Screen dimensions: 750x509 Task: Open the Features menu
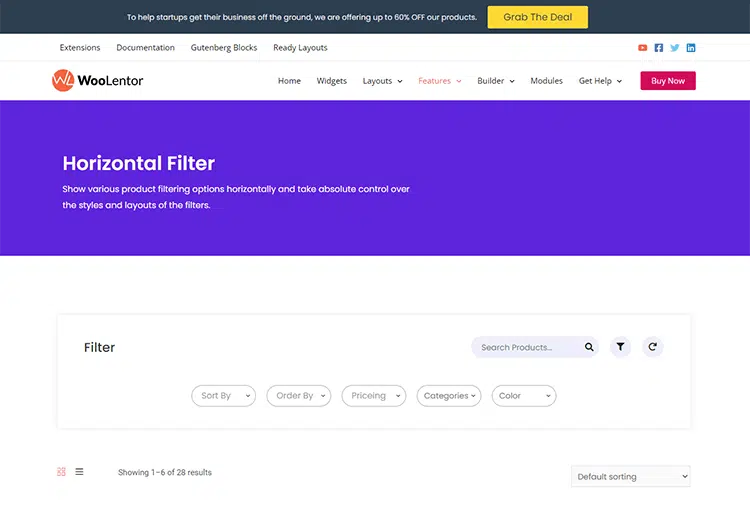click(439, 81)
